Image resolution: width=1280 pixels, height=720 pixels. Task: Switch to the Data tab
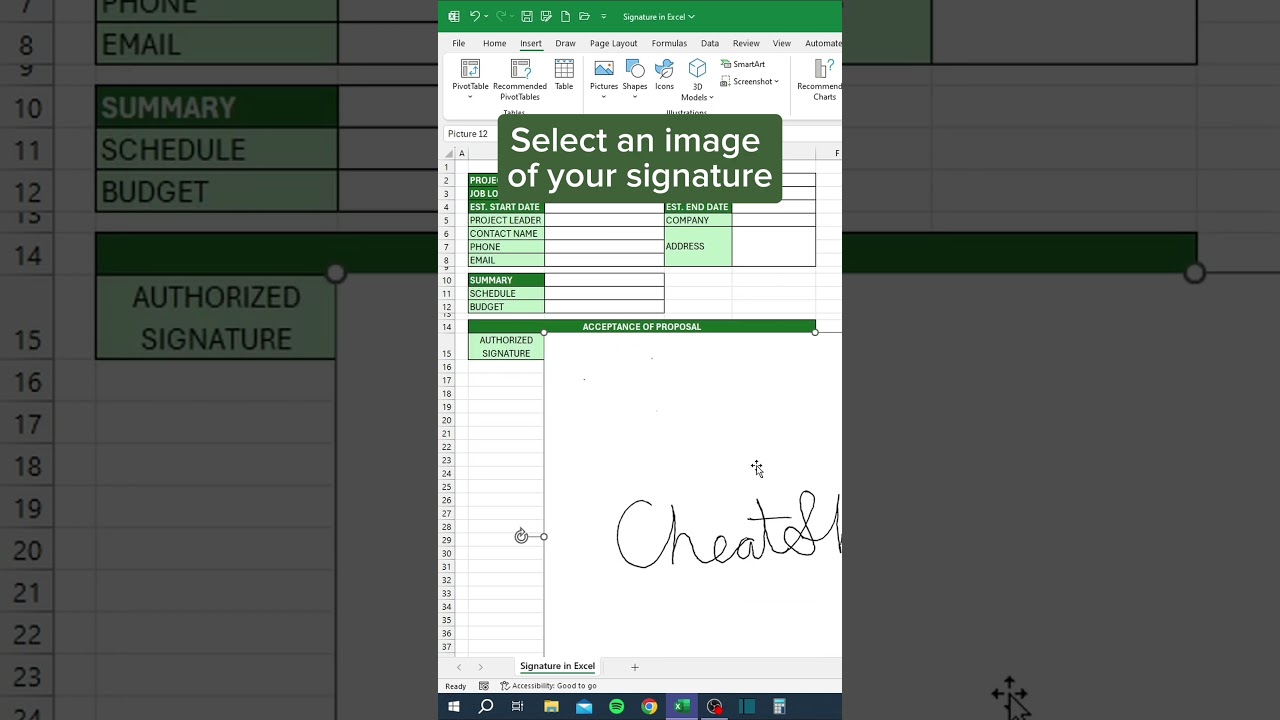(x=710, y=43)
